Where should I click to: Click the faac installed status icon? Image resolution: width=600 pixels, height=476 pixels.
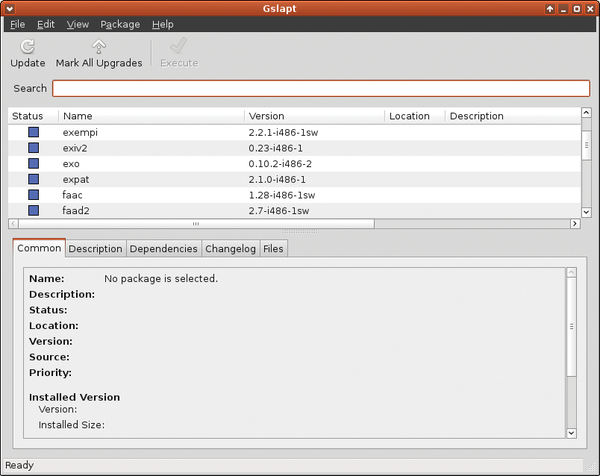pos(34,195)
